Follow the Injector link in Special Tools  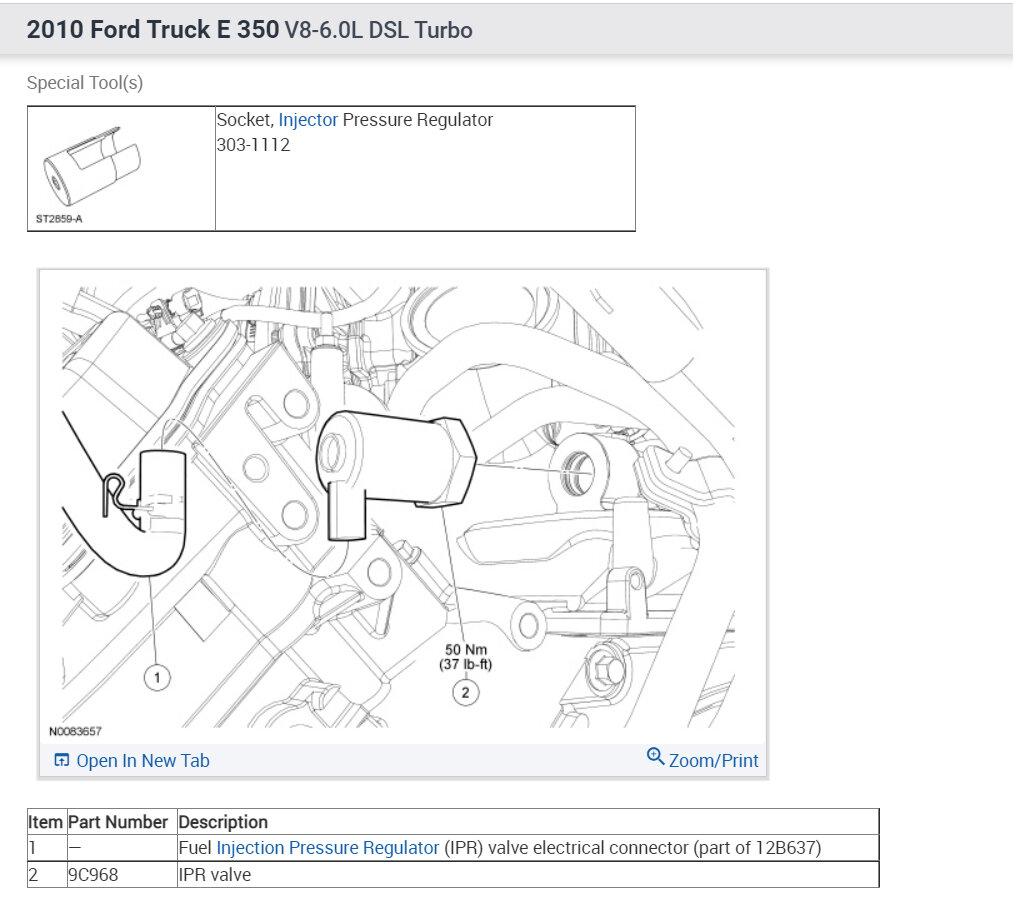(308, 120)
